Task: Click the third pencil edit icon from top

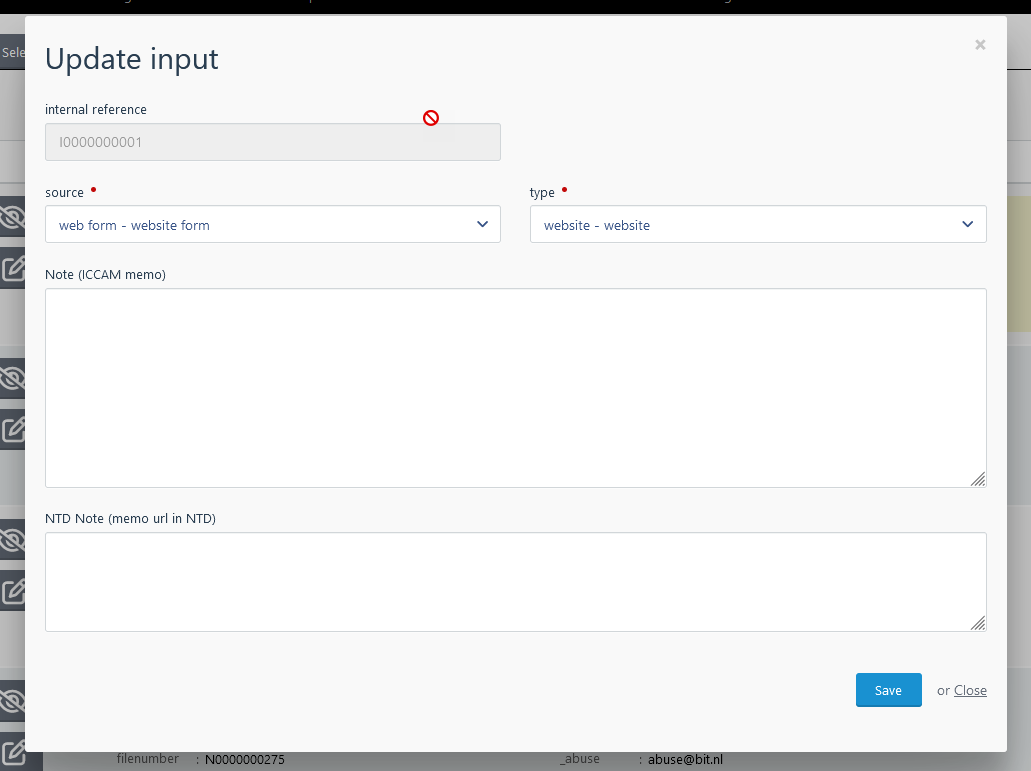Action: 11,591
